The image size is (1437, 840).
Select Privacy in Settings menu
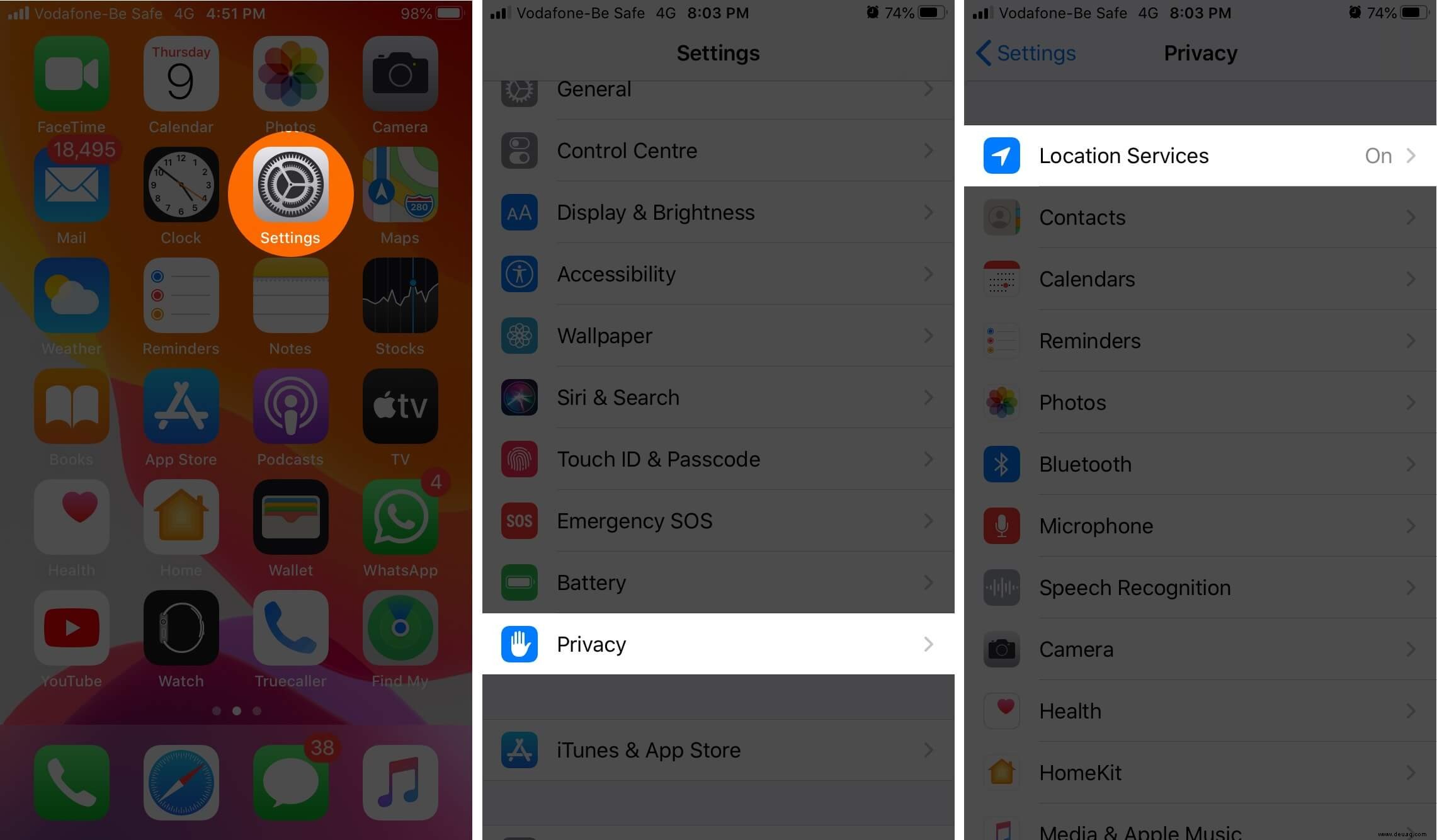click(x=718, y=643)
